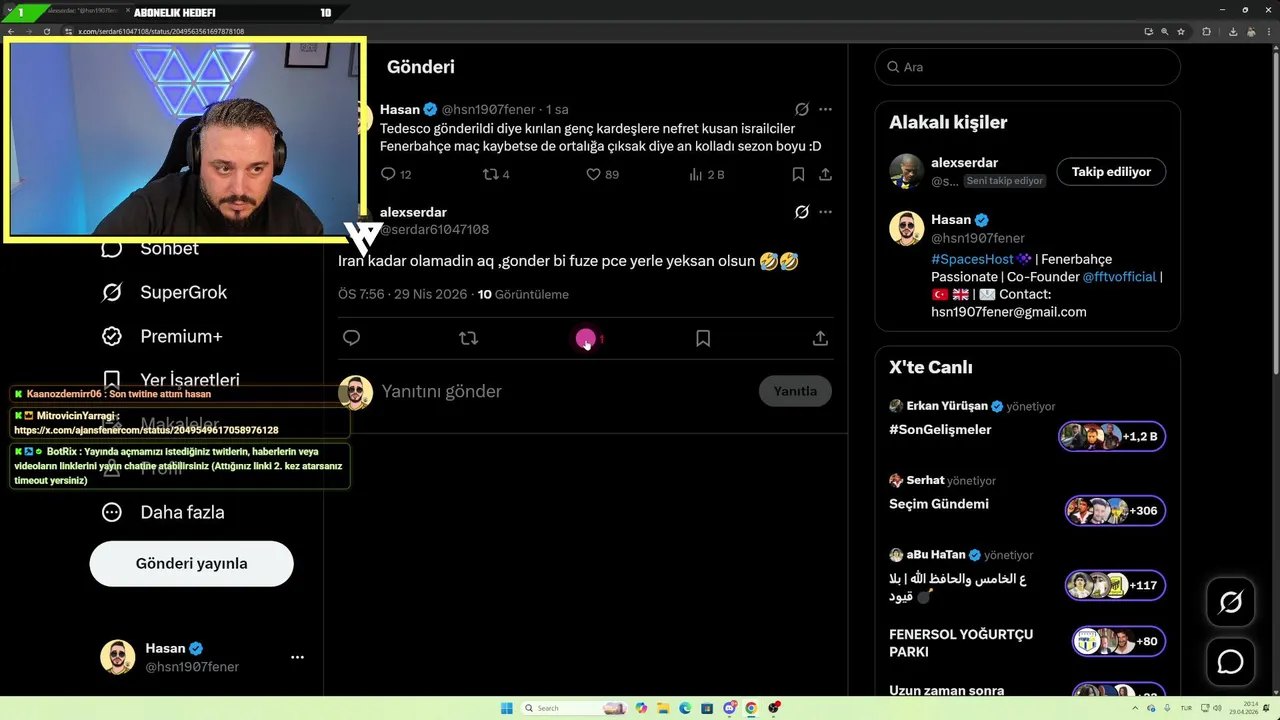Open the +80 listeners pill
This screenshot has width=1280, height=720.
point(1119,641)
